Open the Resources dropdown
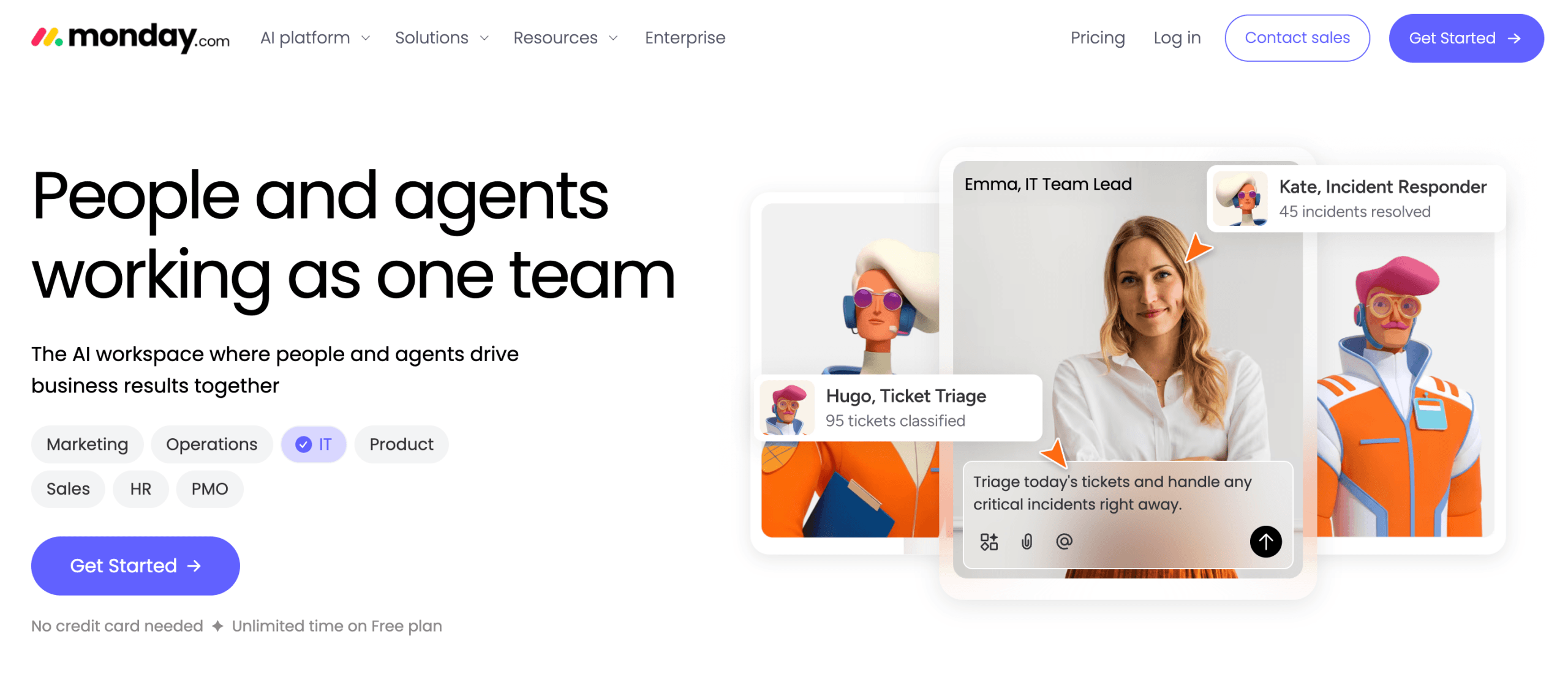 (x=565, y=38)
